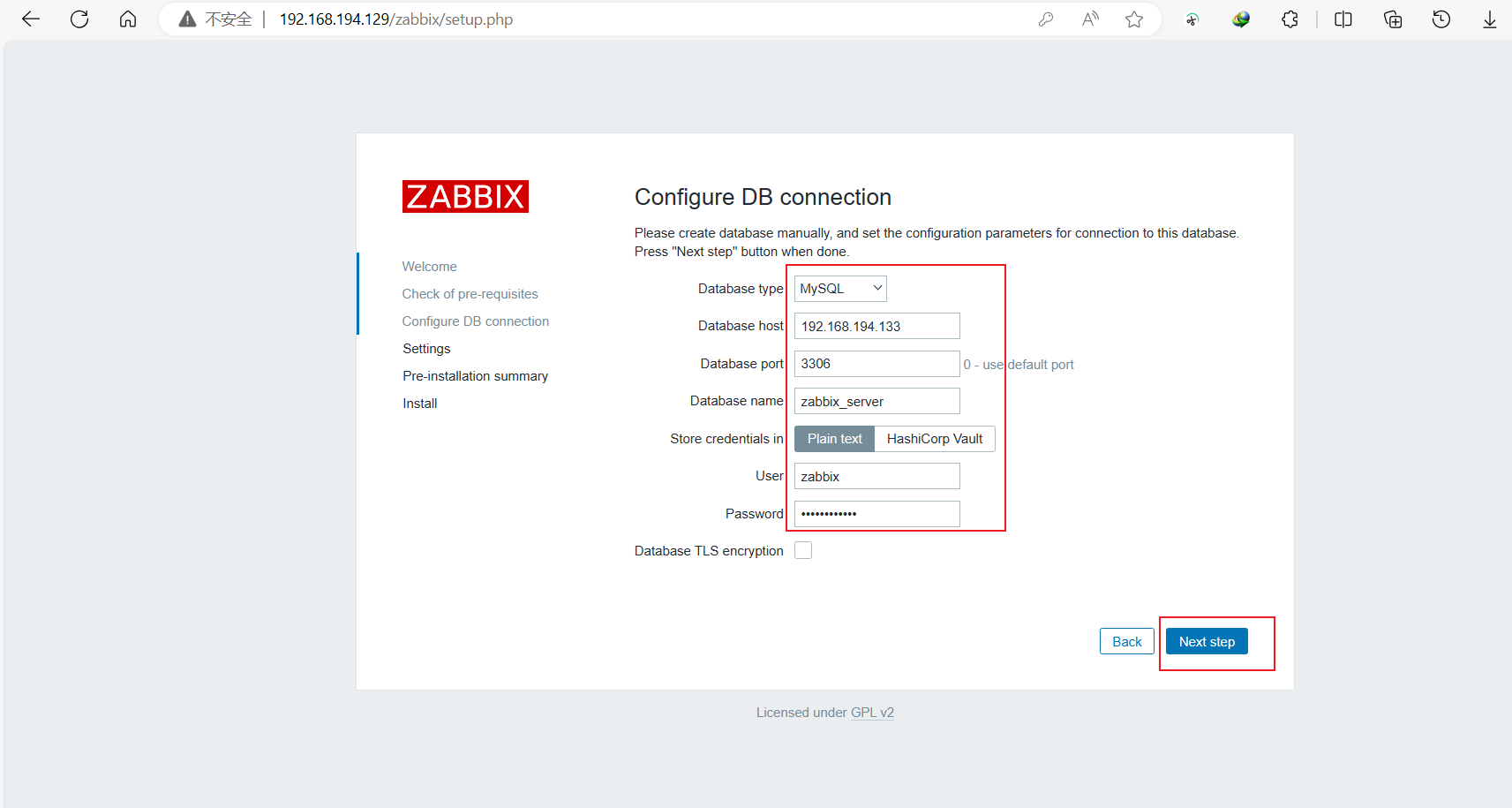This screenshot has width=1512, height=808.
Task: Open the collections icon in toolbar
Action: point(1393,19)
